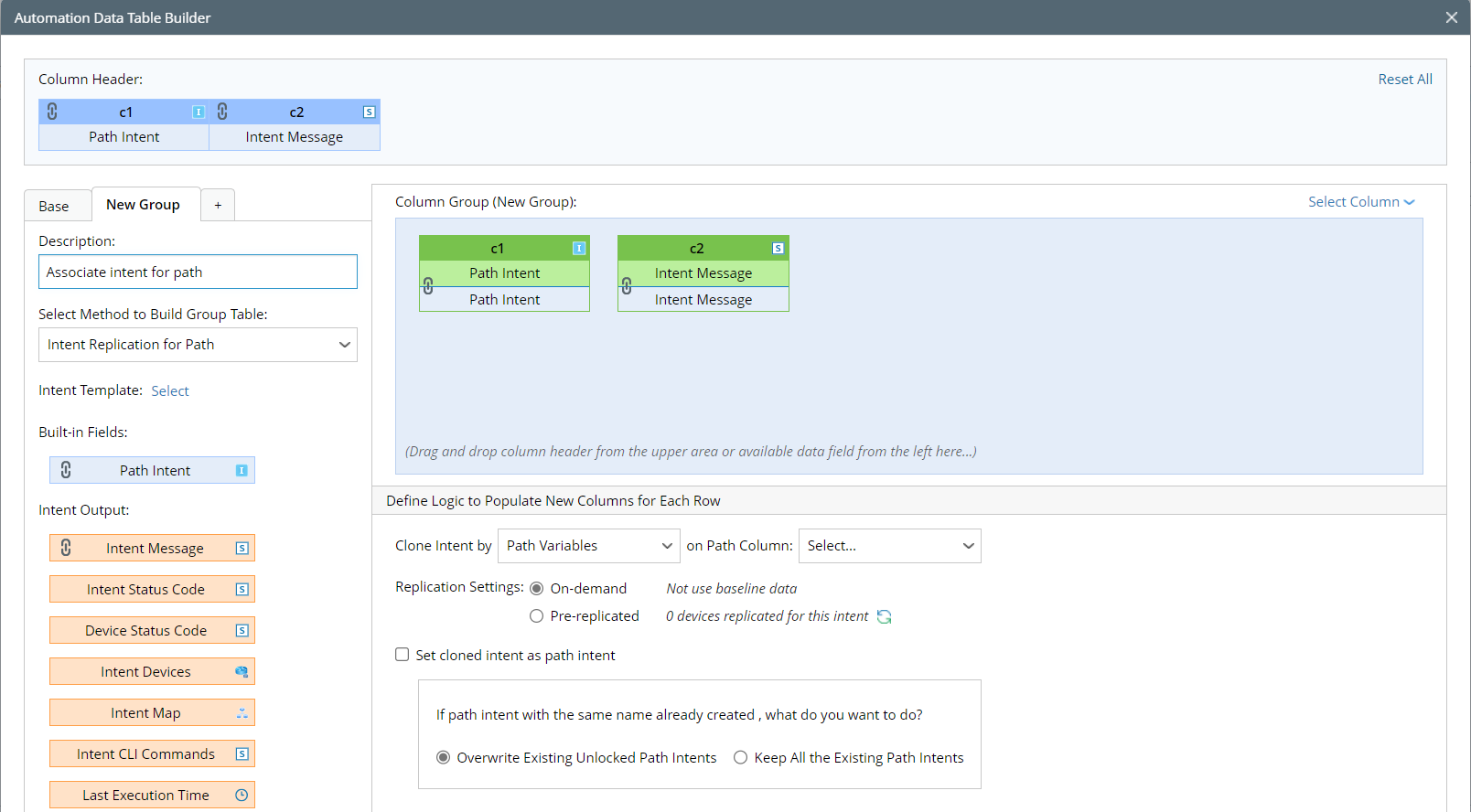Expand the Path Variables dropdown
Screen dimensions: 1471x812
588,546
